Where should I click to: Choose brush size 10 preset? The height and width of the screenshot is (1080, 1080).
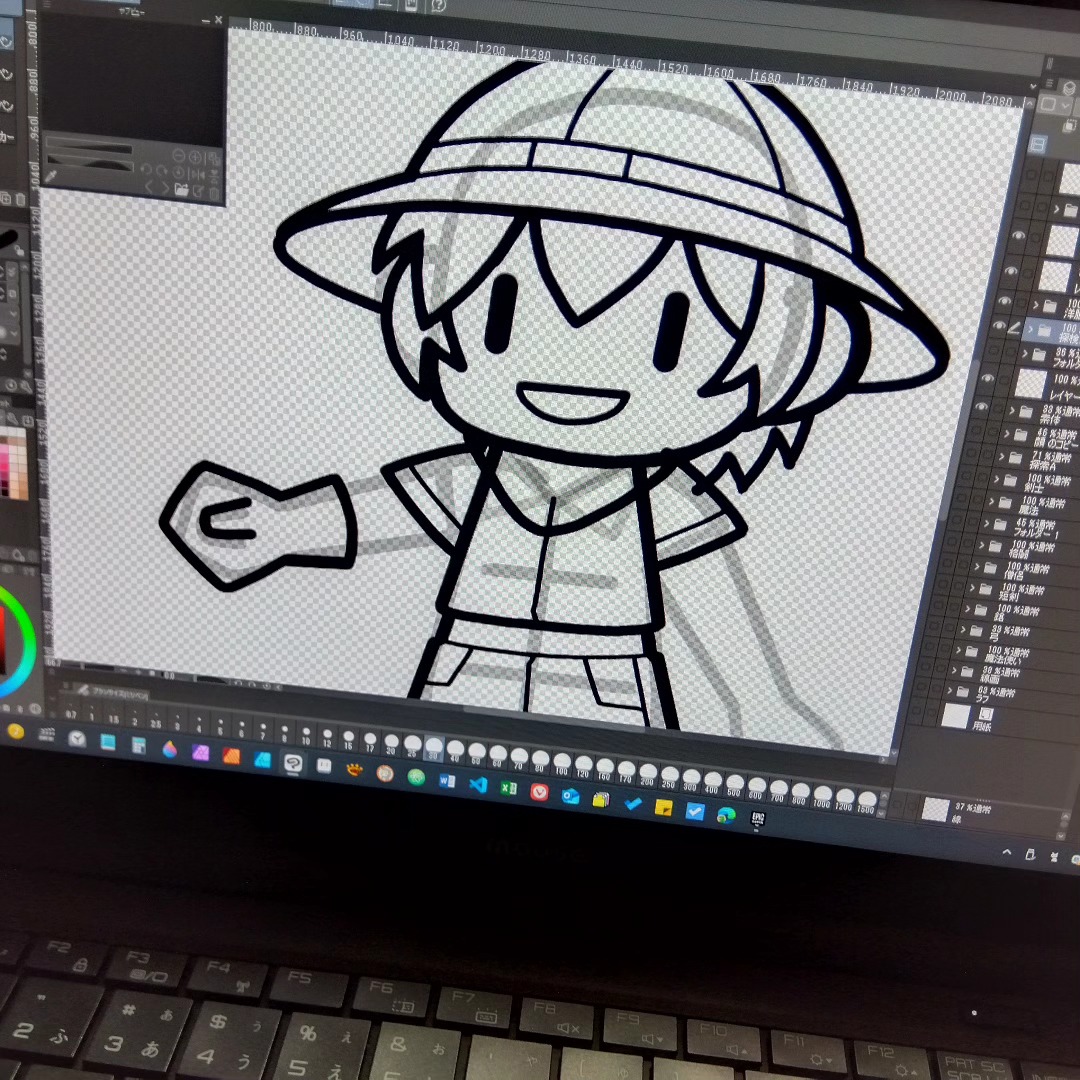306,735
